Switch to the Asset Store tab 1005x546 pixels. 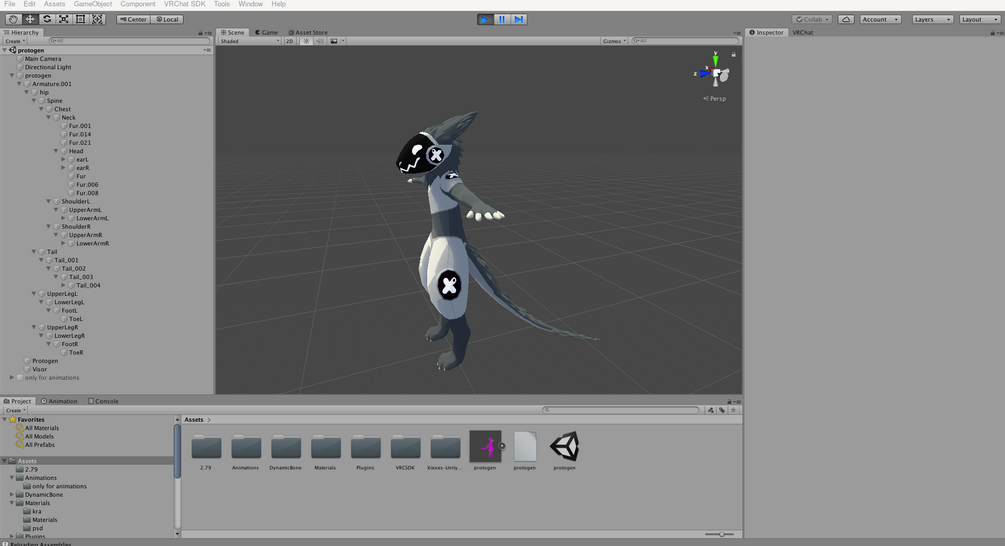pos(308,33)
